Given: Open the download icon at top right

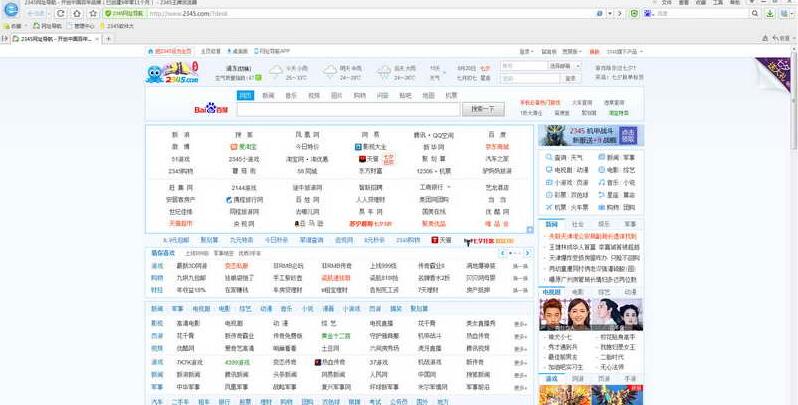Looking at the screenshot, I should pyautogui.click(x=770, y=14).
